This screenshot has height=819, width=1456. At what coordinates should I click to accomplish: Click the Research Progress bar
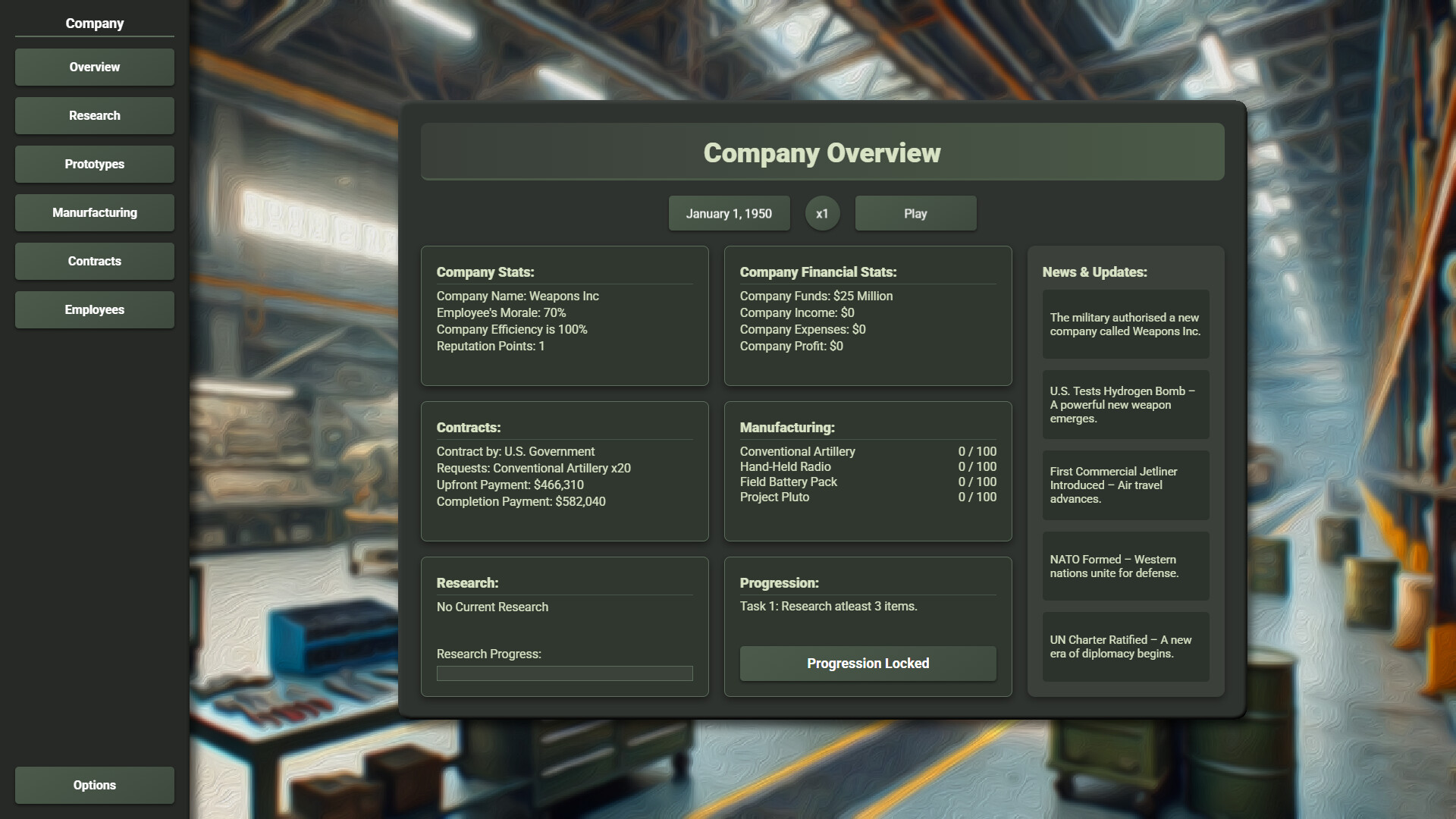tap(564, 673)
